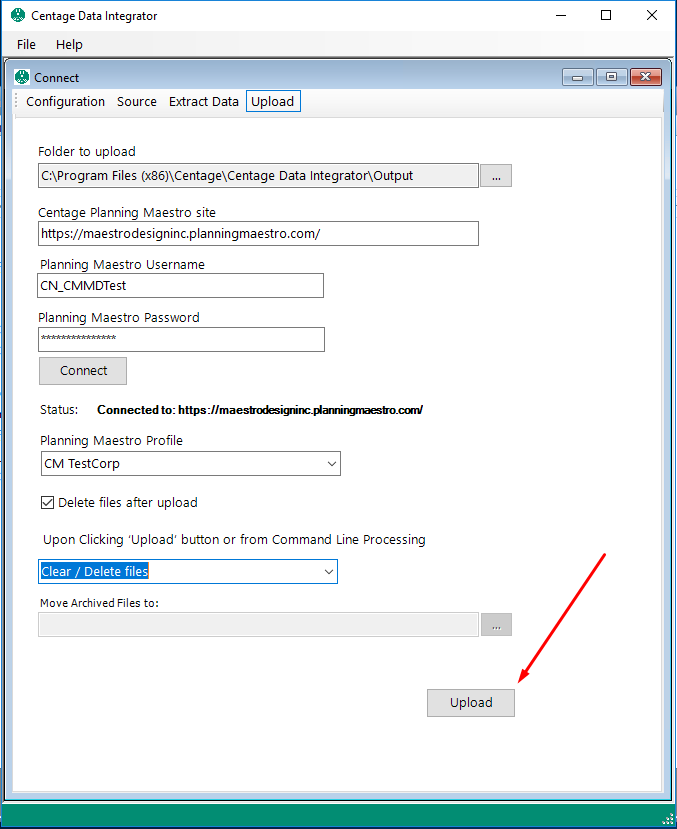
Task: Focus the Planning Maestro Username field
Action: coord(181,285)
